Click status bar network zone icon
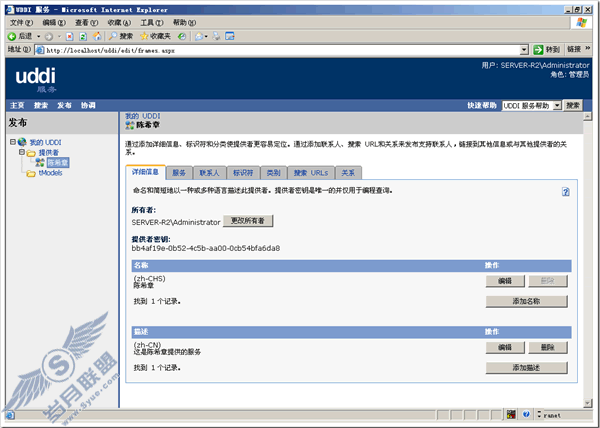This screenshot has width=600, height=428. point(511,414)
